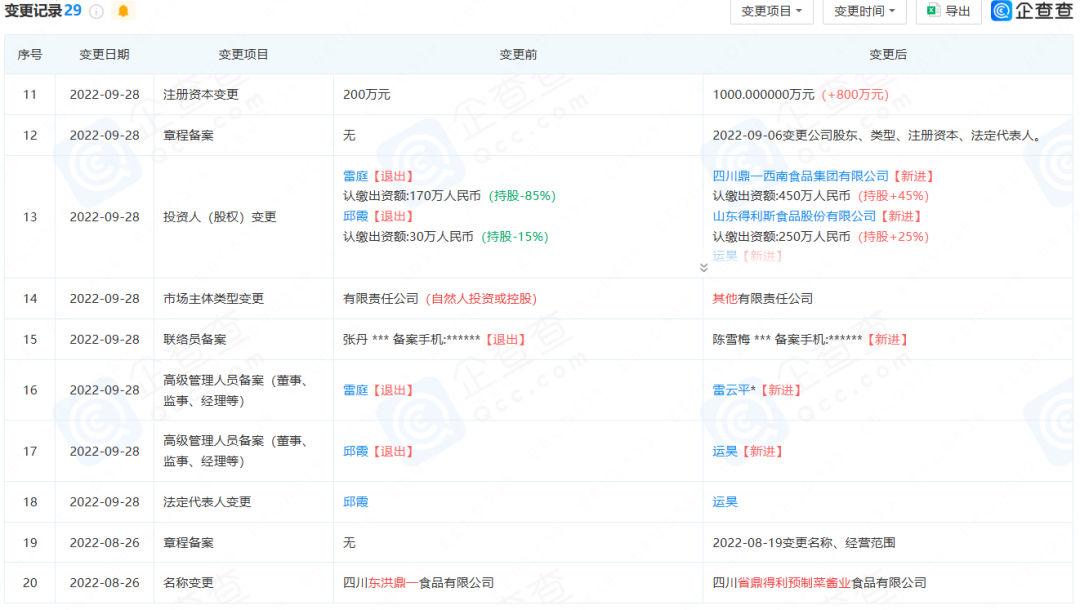Screen dimensions: 1080x610
Task: Click the info icon beside 变更记录
Action: 94,11
